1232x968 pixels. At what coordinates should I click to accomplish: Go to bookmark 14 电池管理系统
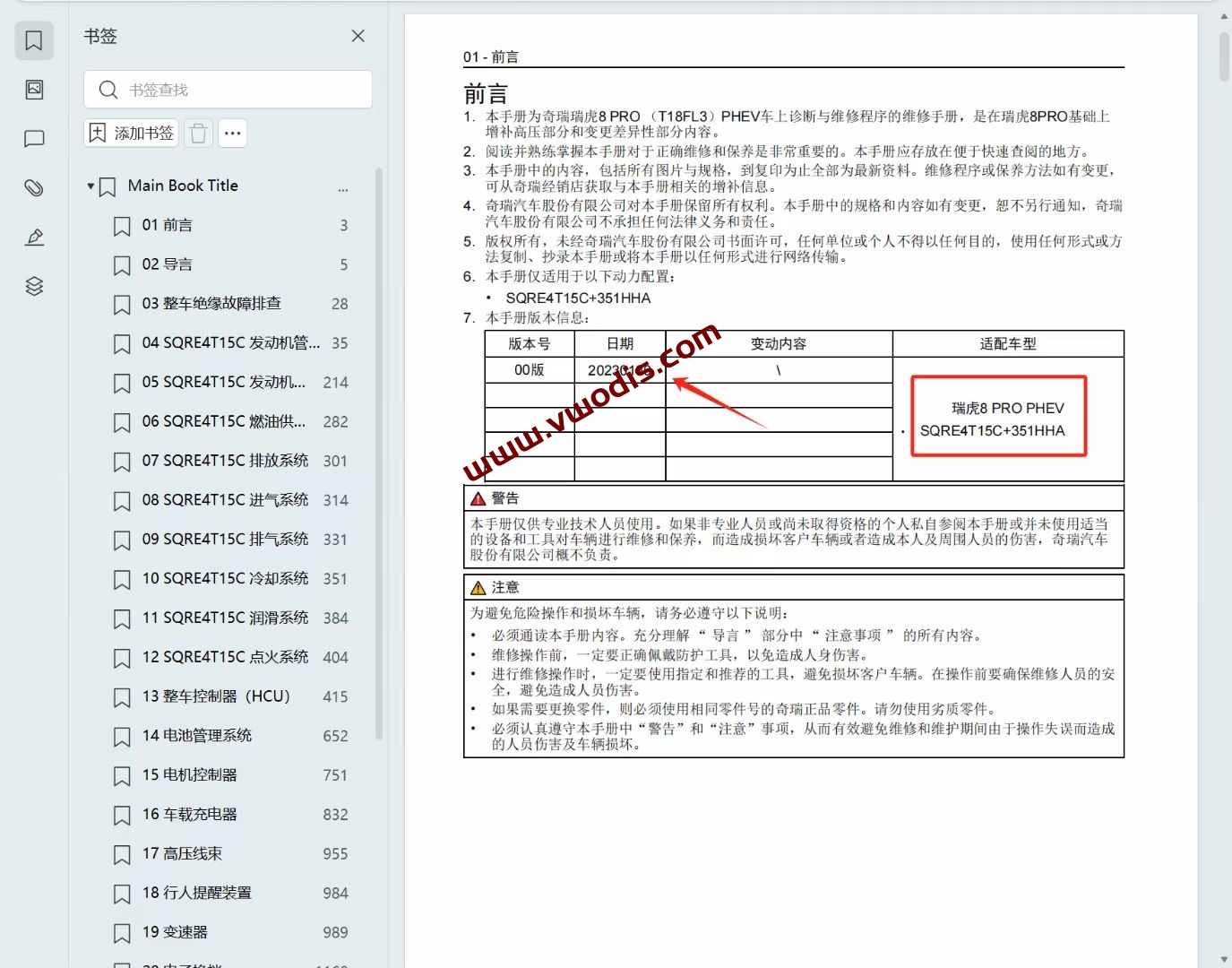[197, 735]
